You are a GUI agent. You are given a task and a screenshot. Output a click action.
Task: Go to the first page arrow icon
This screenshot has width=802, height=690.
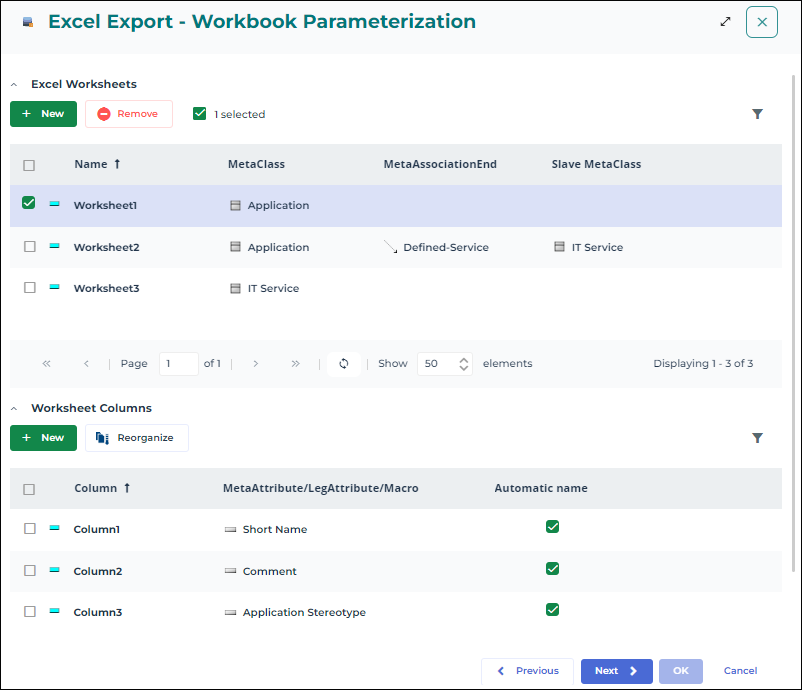pos(46,364)
